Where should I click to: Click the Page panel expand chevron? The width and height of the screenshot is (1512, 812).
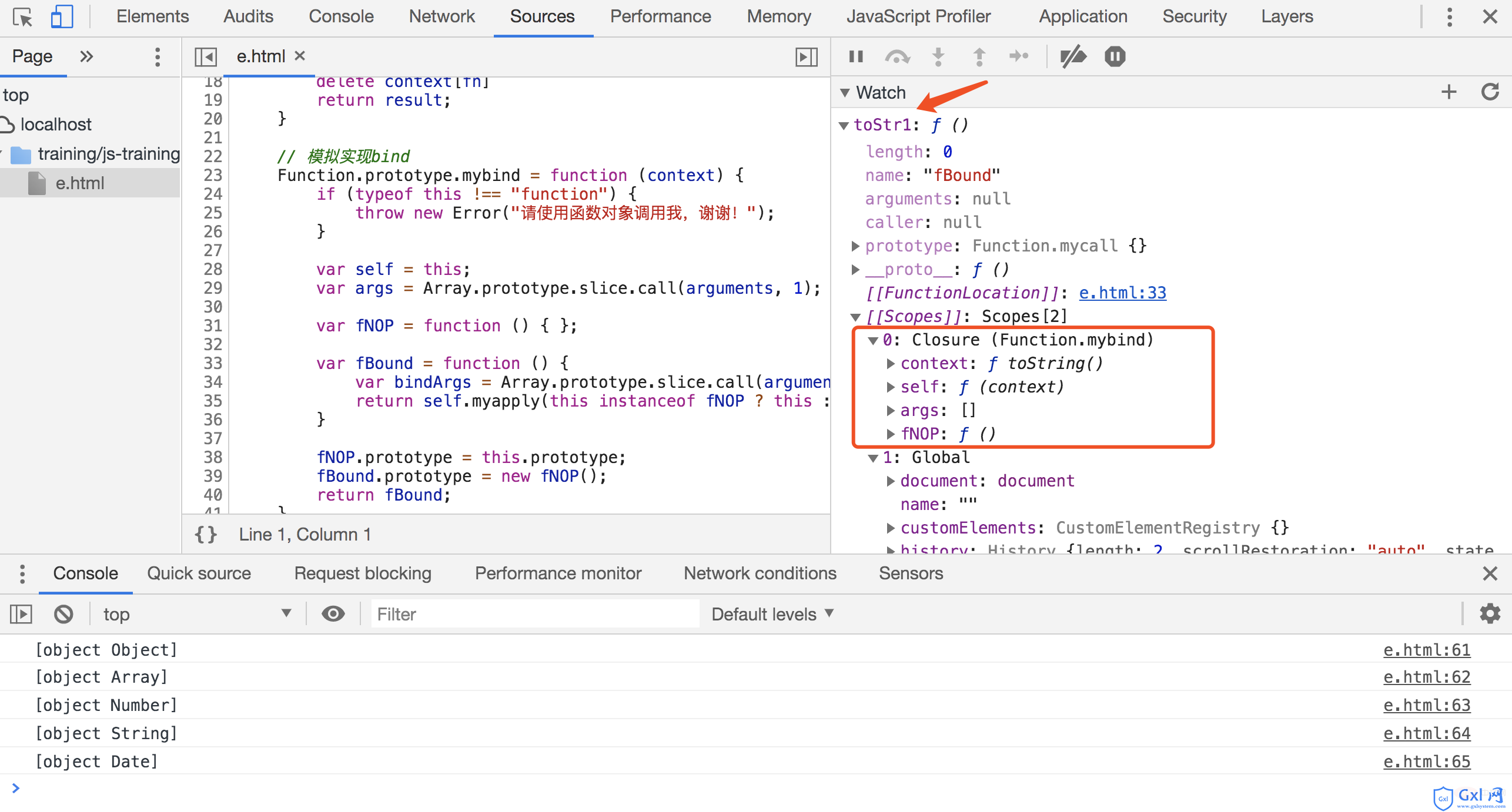tap(87, 56)
